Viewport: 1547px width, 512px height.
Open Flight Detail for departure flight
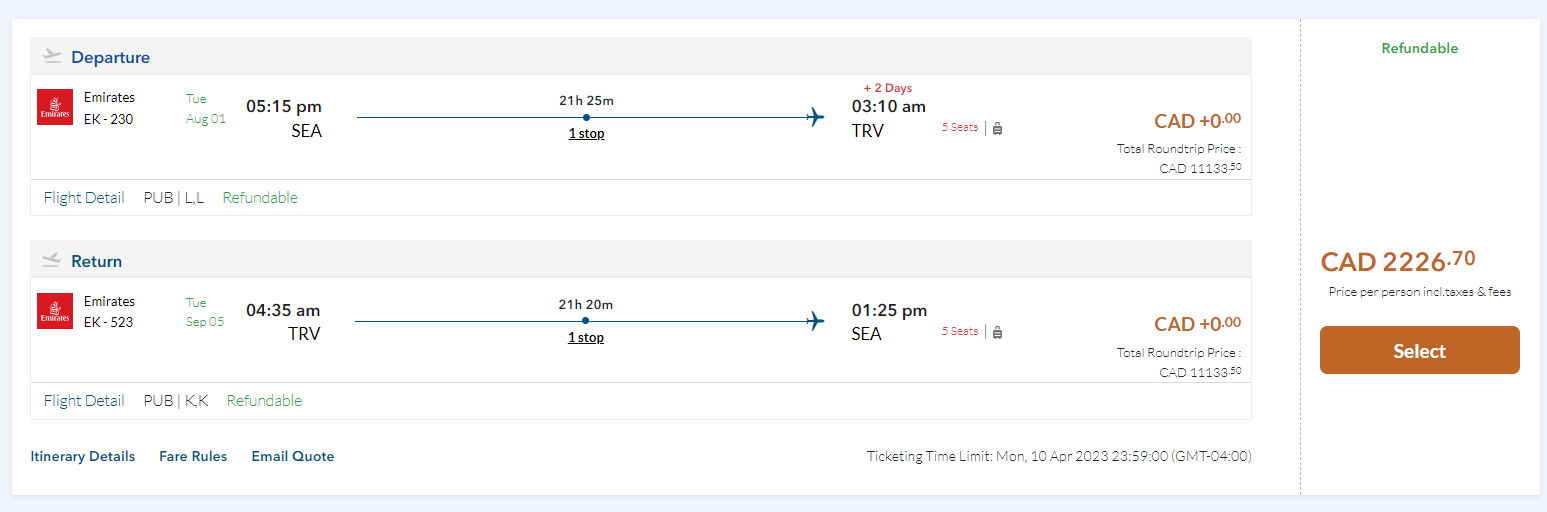point(84,198)
